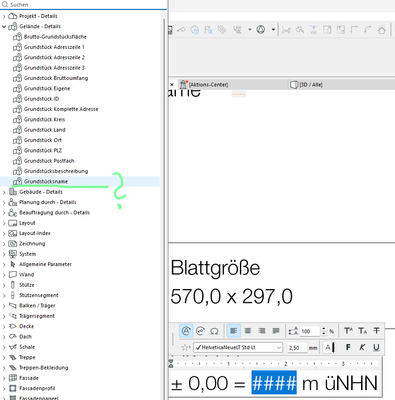Align the text to the right

pos(262,331)
